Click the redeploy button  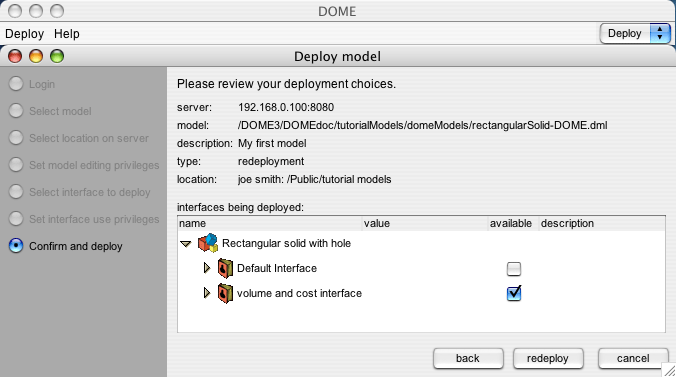[548, 358]
